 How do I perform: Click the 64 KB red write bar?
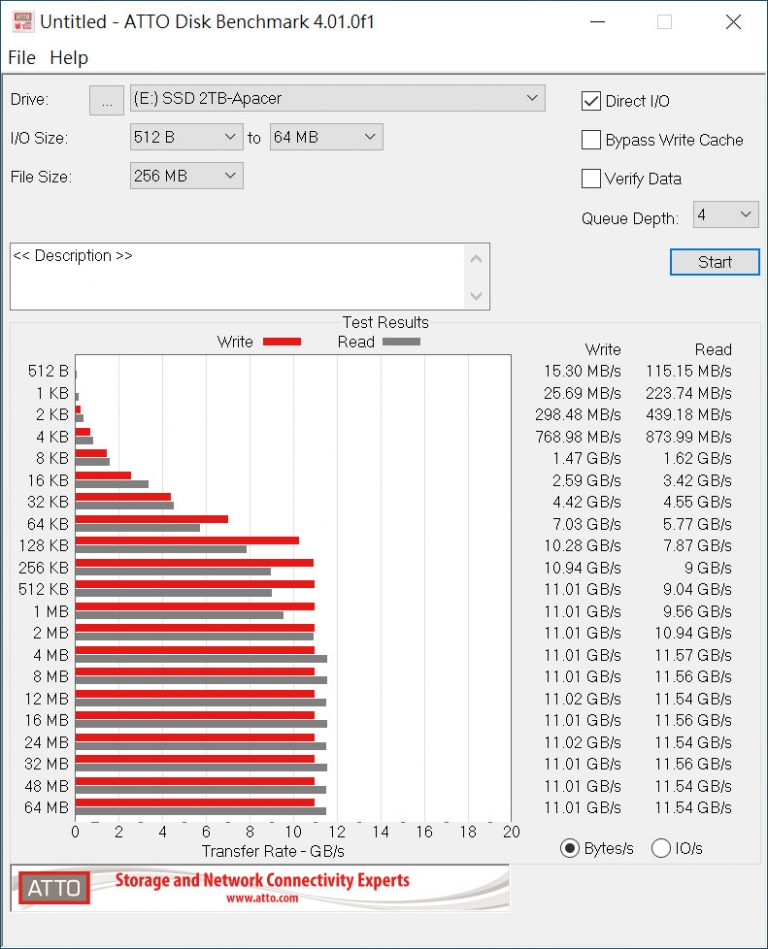[152, 519]
